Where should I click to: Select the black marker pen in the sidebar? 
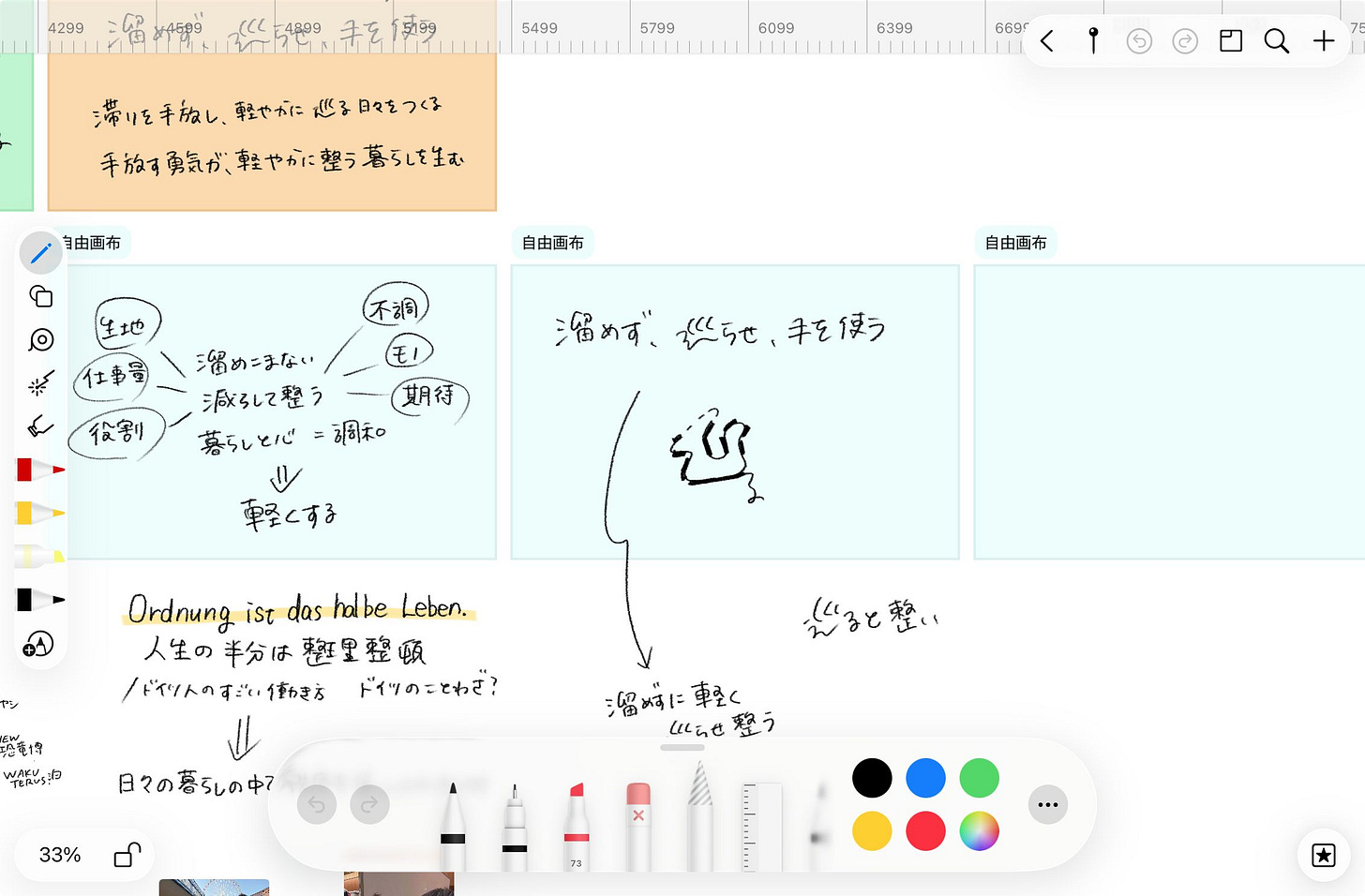(x=40, y=600)
